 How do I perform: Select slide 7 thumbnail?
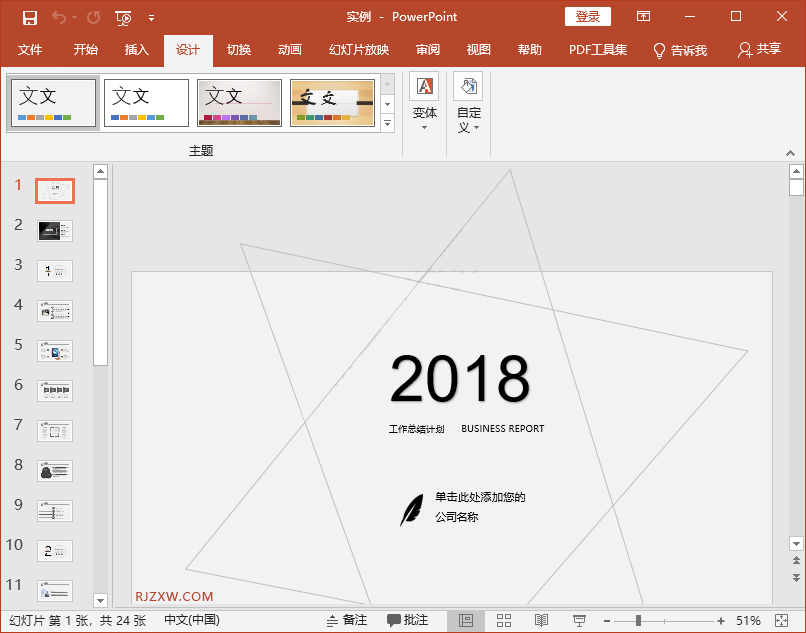click(55, 431)
